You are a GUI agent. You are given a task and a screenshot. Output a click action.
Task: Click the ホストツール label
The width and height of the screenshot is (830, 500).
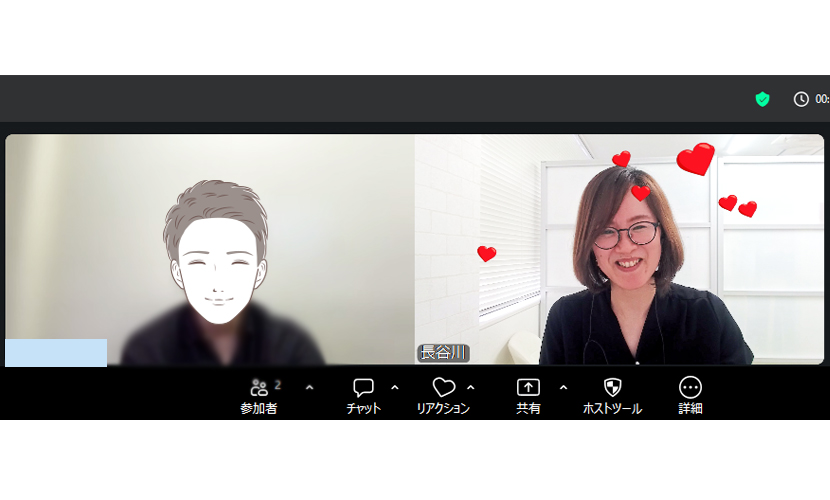612,409
